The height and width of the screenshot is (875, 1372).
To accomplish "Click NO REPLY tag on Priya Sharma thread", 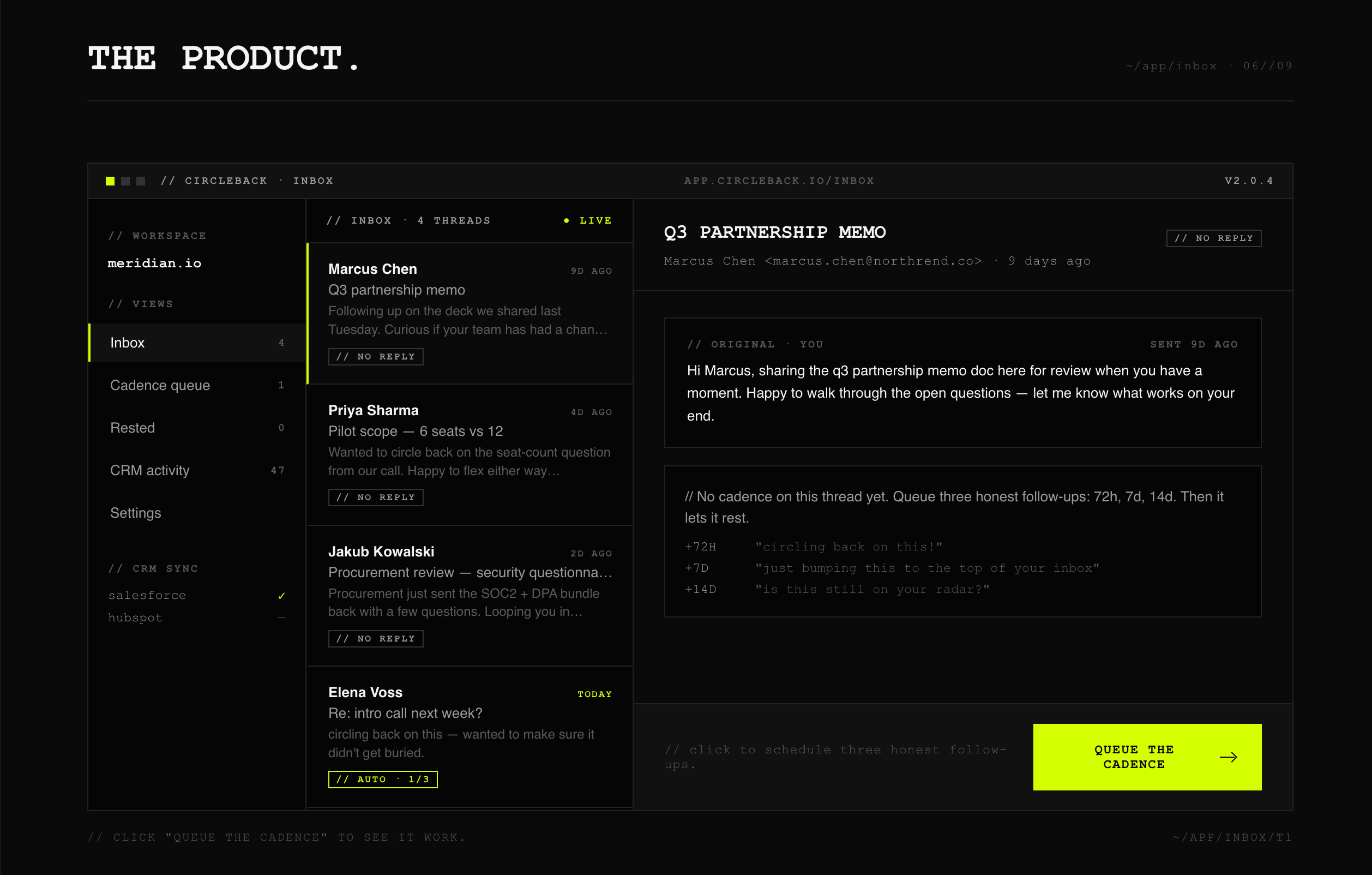I will coord(376,498).
